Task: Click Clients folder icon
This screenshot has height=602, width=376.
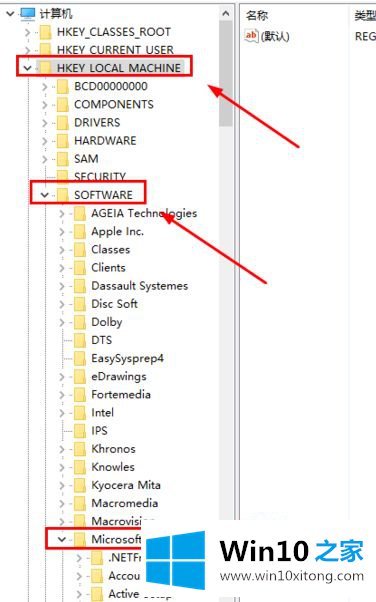Action: point(80,268)
